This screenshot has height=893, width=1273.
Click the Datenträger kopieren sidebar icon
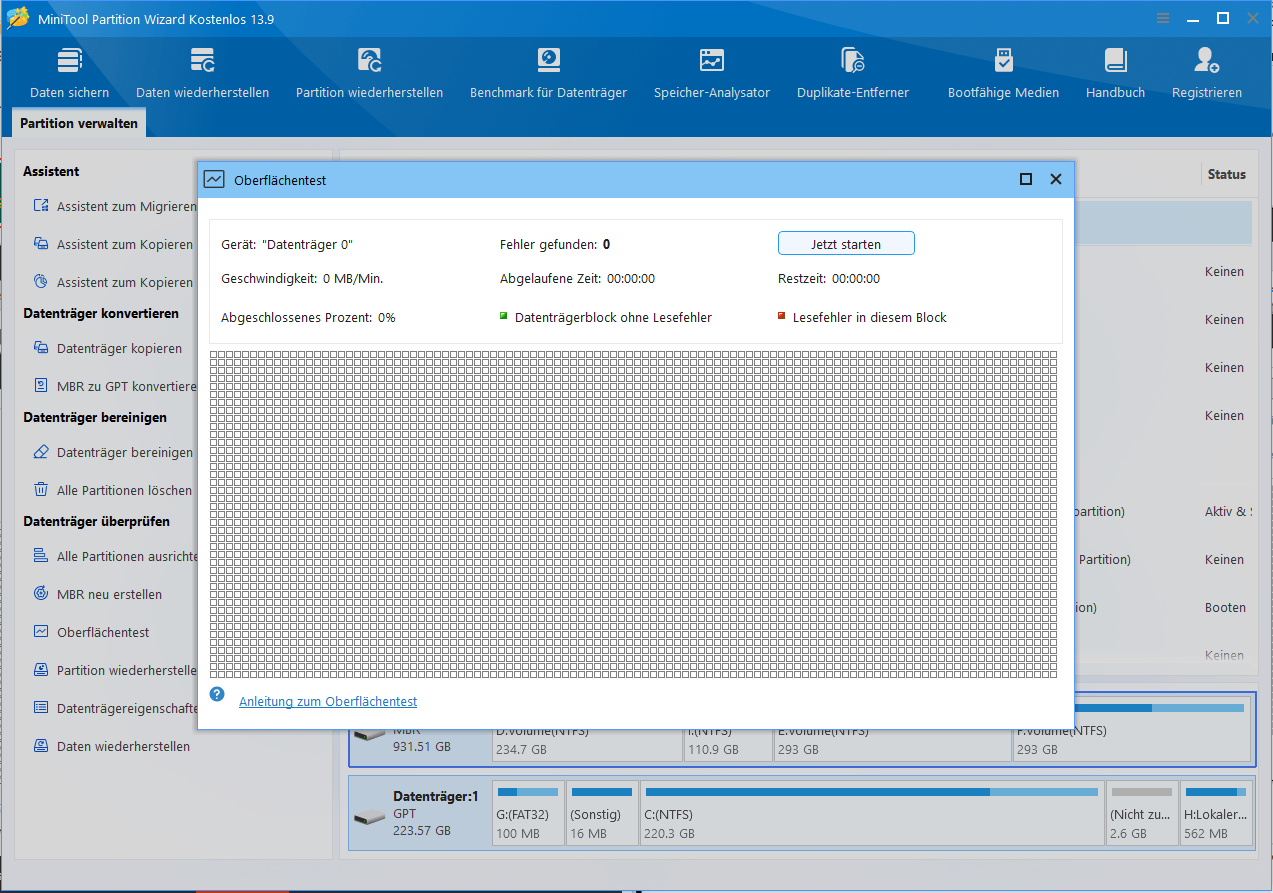(x=41, y=348)
